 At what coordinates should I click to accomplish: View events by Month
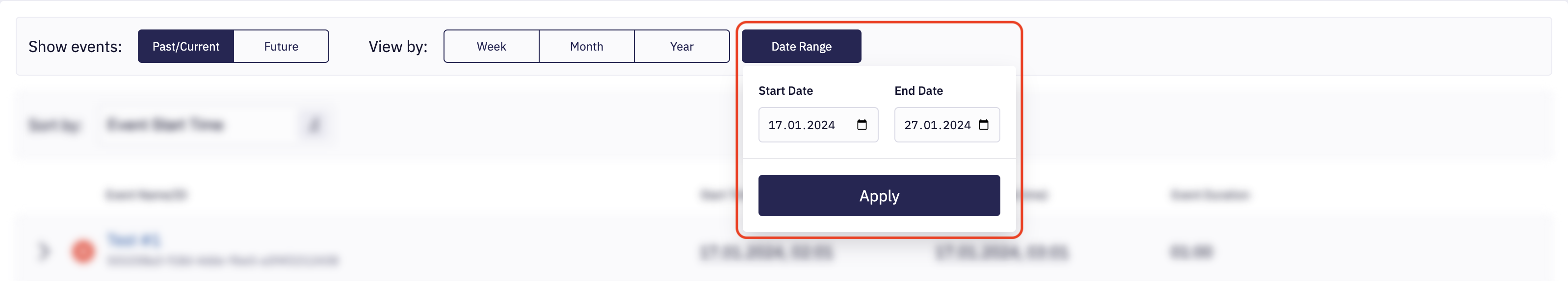[586, 46]
